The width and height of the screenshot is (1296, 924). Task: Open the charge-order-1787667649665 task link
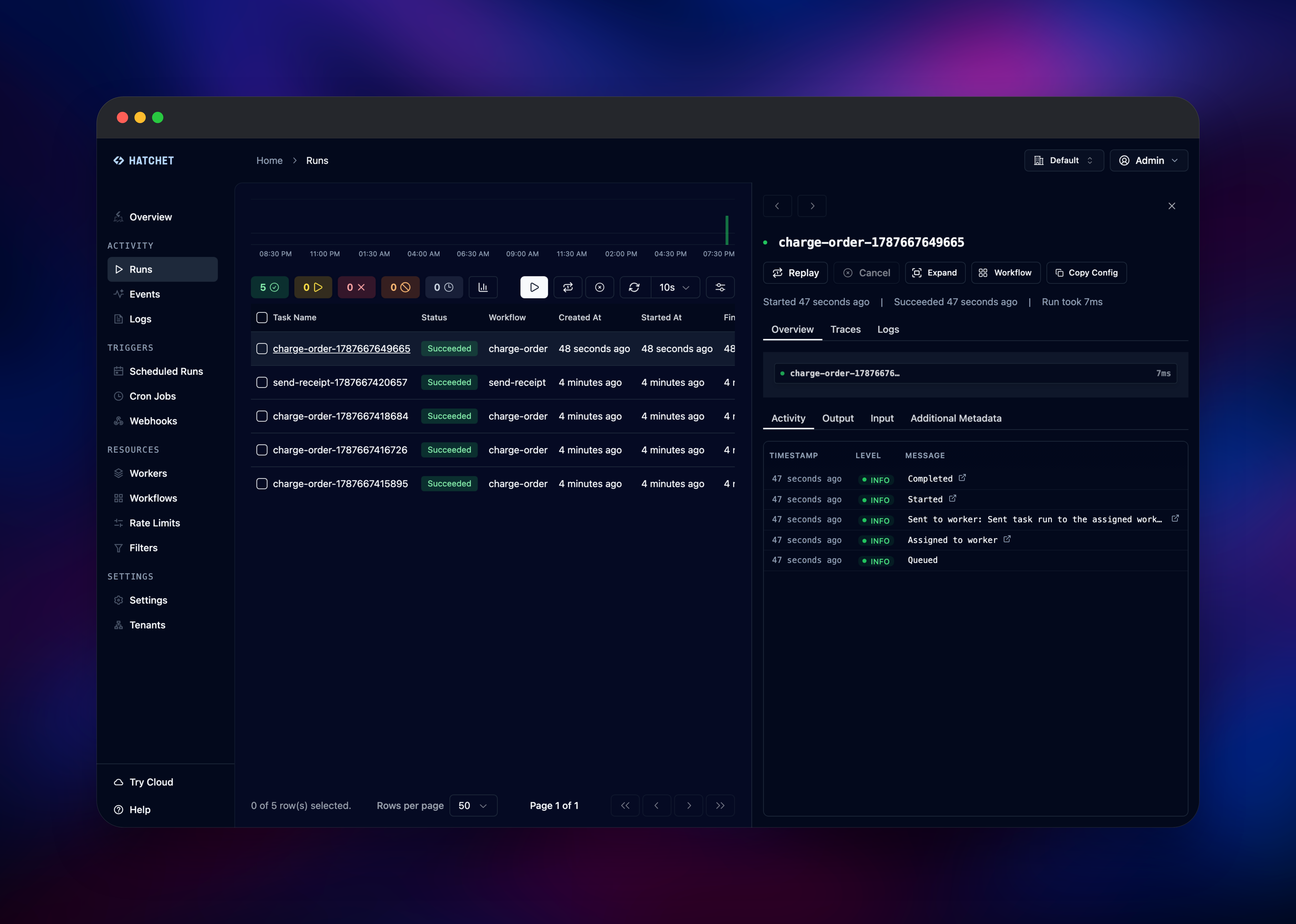342,349
